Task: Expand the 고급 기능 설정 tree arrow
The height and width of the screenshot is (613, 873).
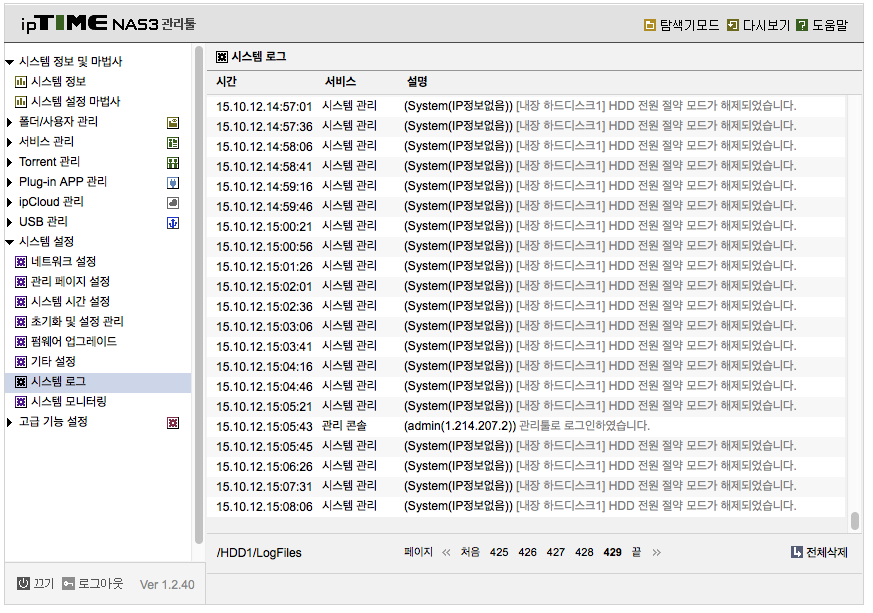Action: click(x=9, y=422)
